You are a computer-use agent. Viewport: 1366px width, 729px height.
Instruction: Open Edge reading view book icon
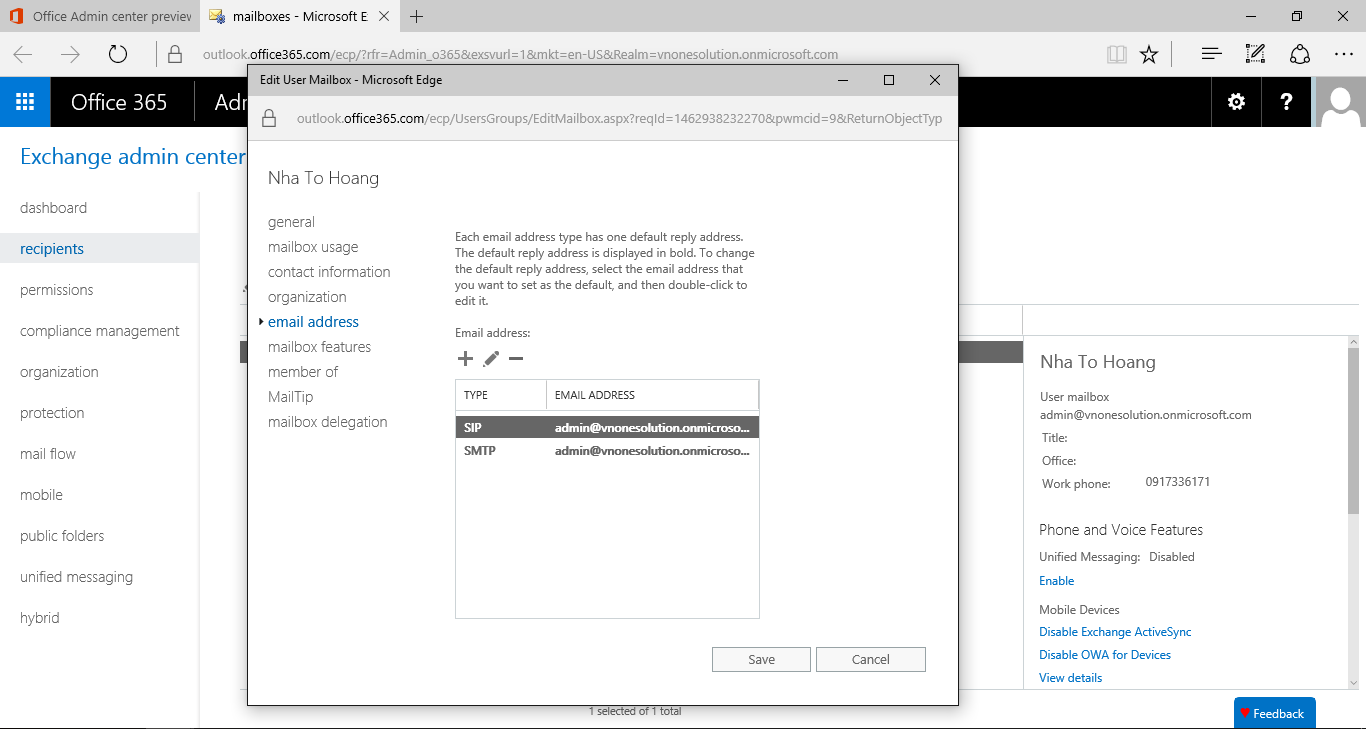click(x=1116, y=54)
